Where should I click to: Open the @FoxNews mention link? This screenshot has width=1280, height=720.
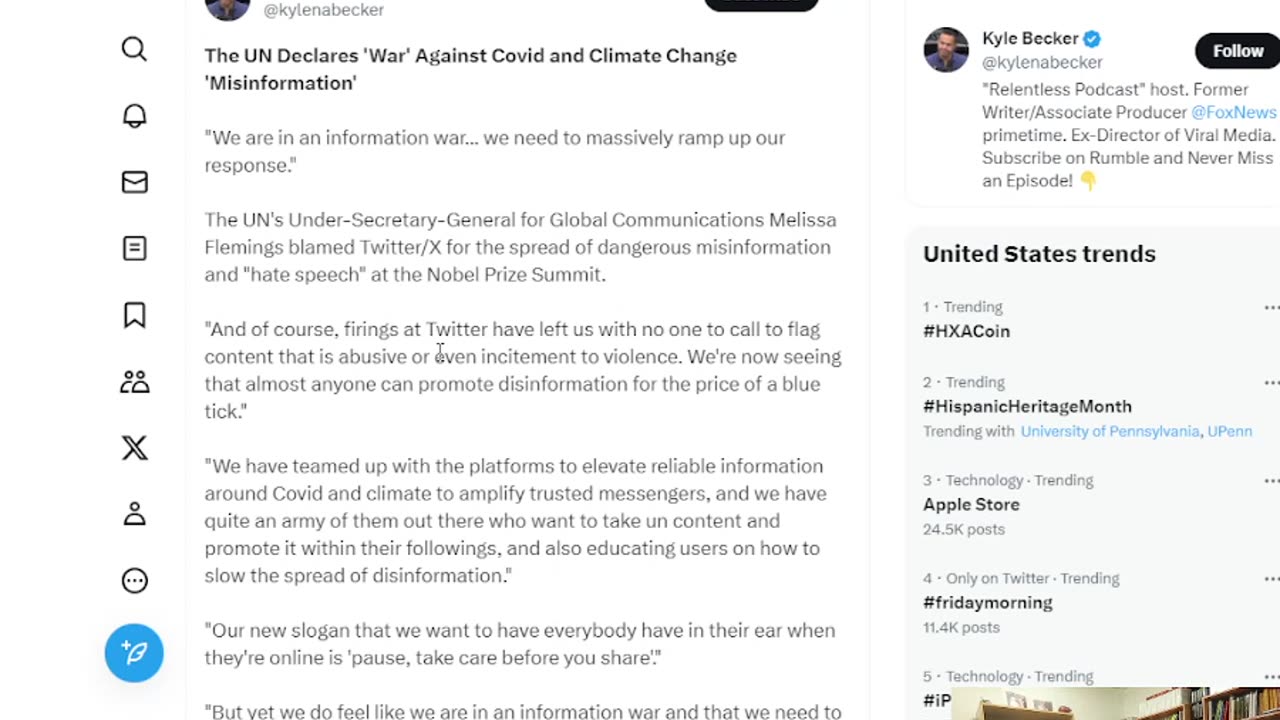click(1233, 112)
